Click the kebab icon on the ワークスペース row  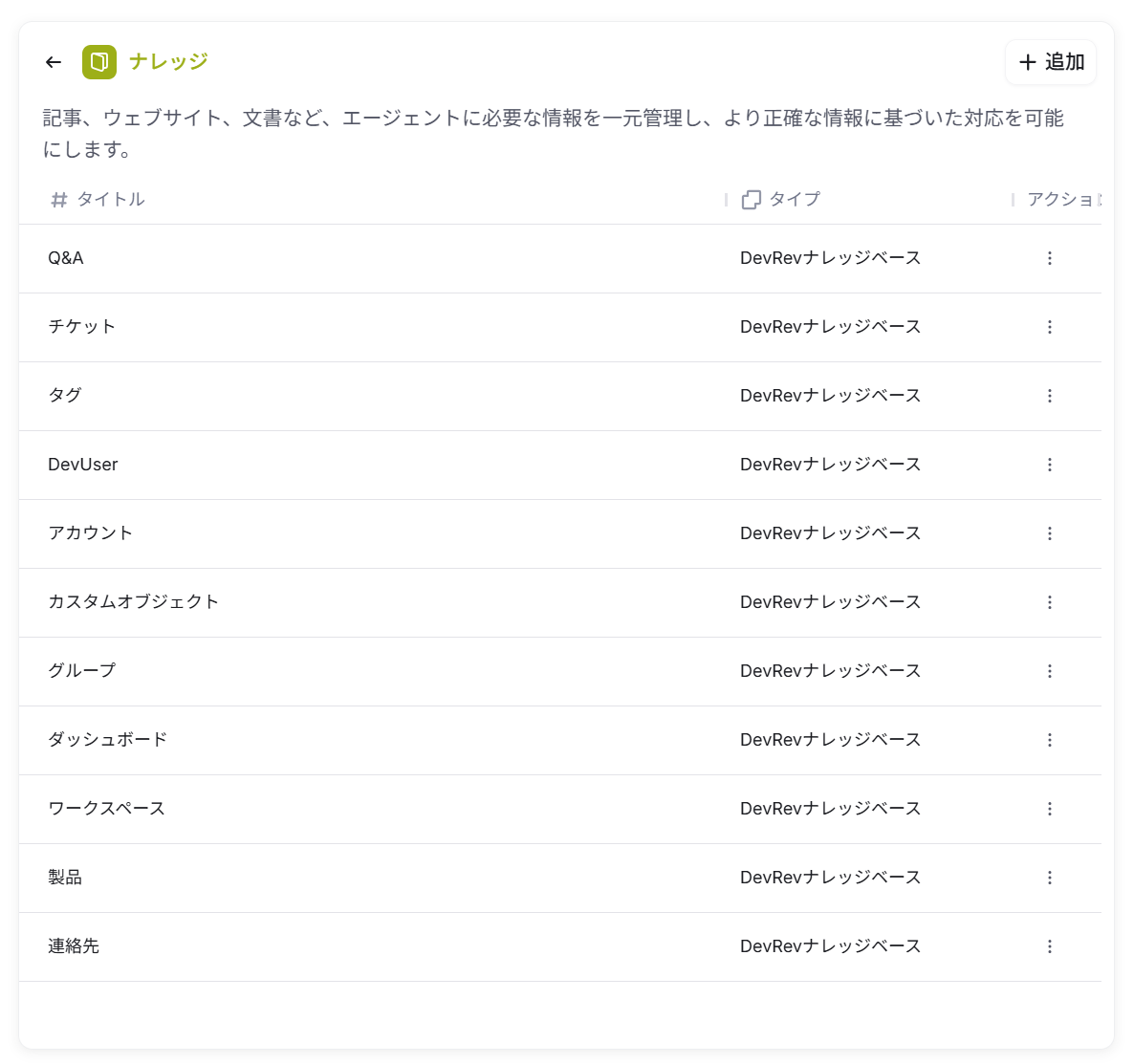click(1050, 809)
